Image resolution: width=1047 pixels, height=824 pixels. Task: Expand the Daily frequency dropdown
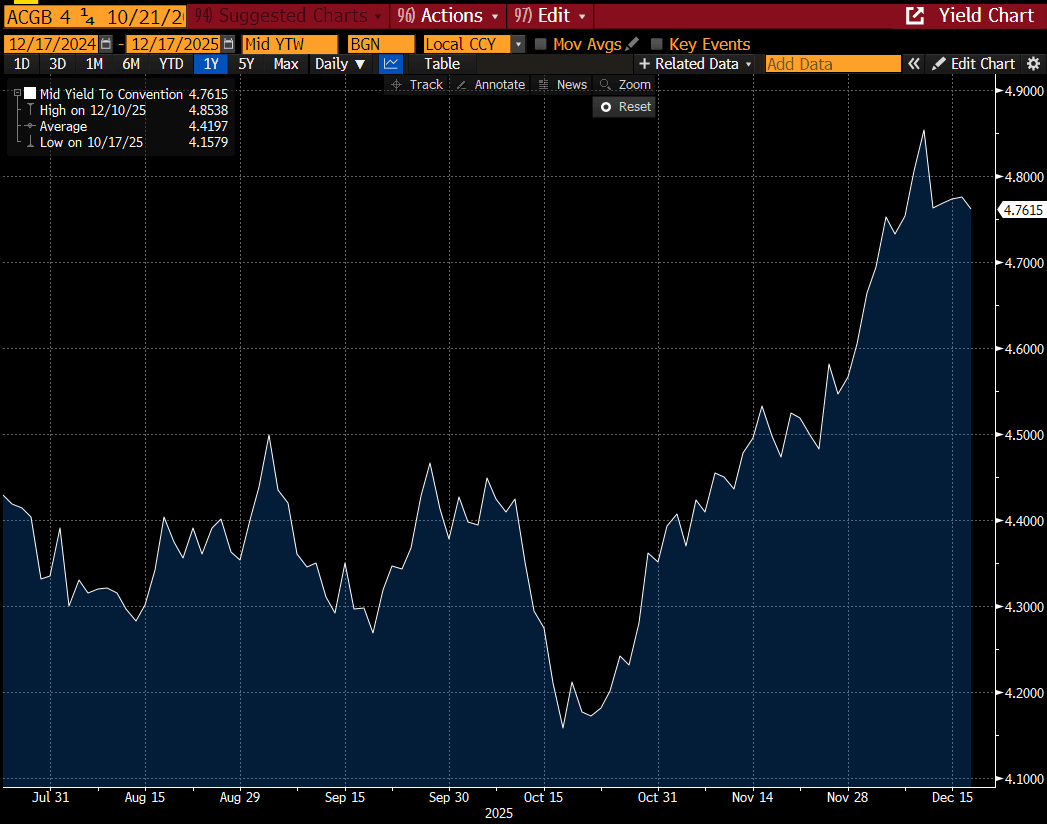pos(340,64)
